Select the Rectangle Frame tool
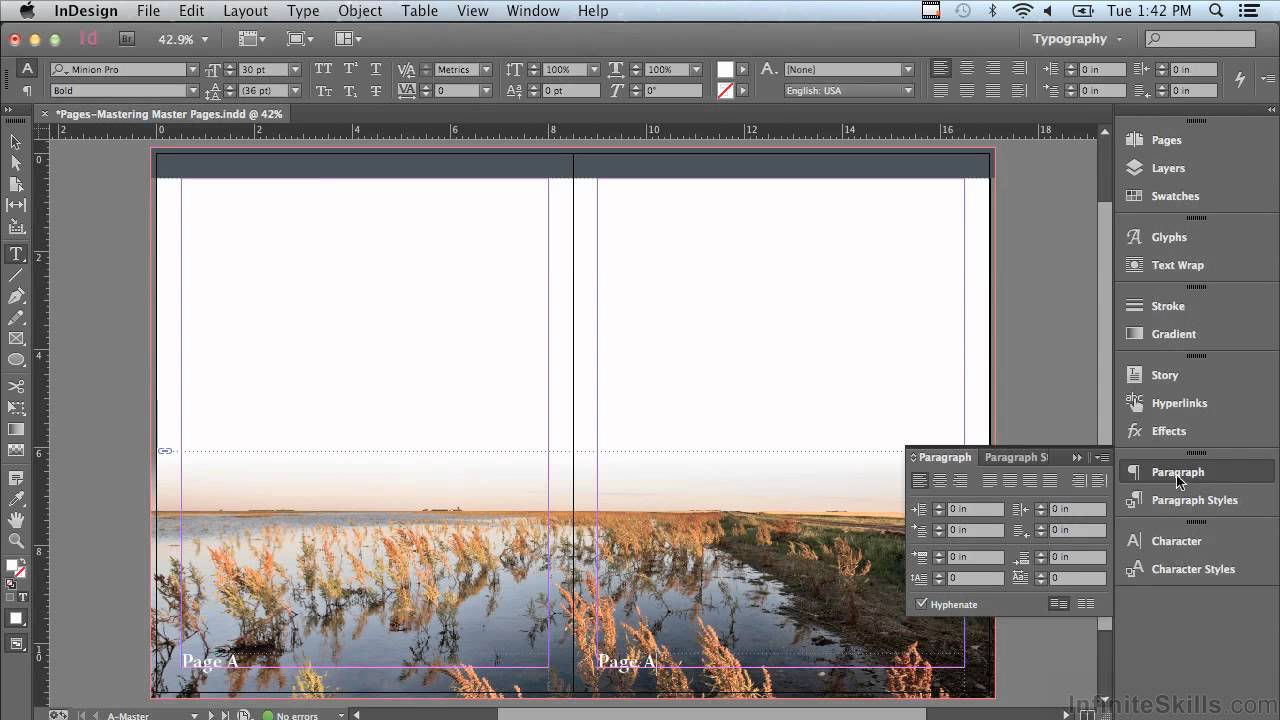1280x720 pixels. click(x=16, y=339)
